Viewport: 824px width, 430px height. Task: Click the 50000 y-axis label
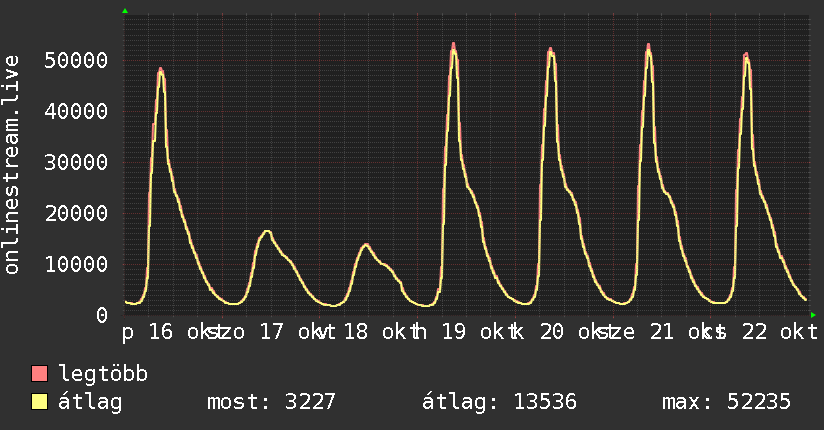76,60
